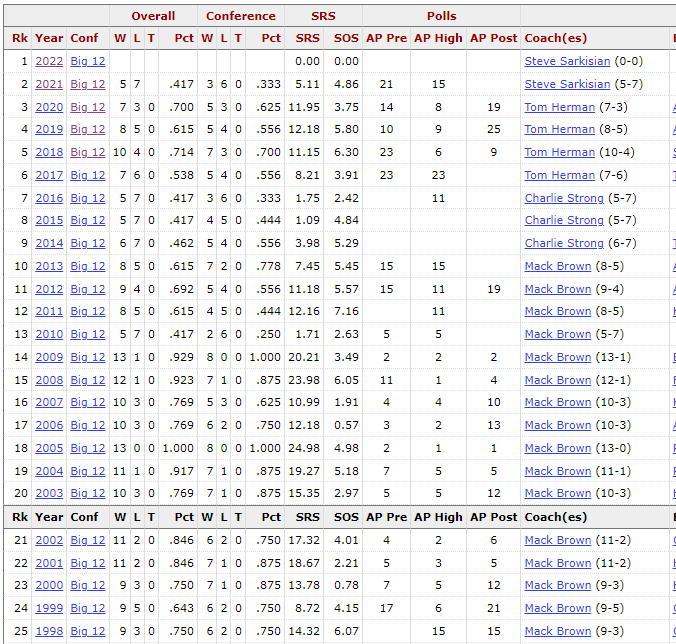Open the 2022 season year link
Viewport: 676px width, 644px height.
coord(49,62)
